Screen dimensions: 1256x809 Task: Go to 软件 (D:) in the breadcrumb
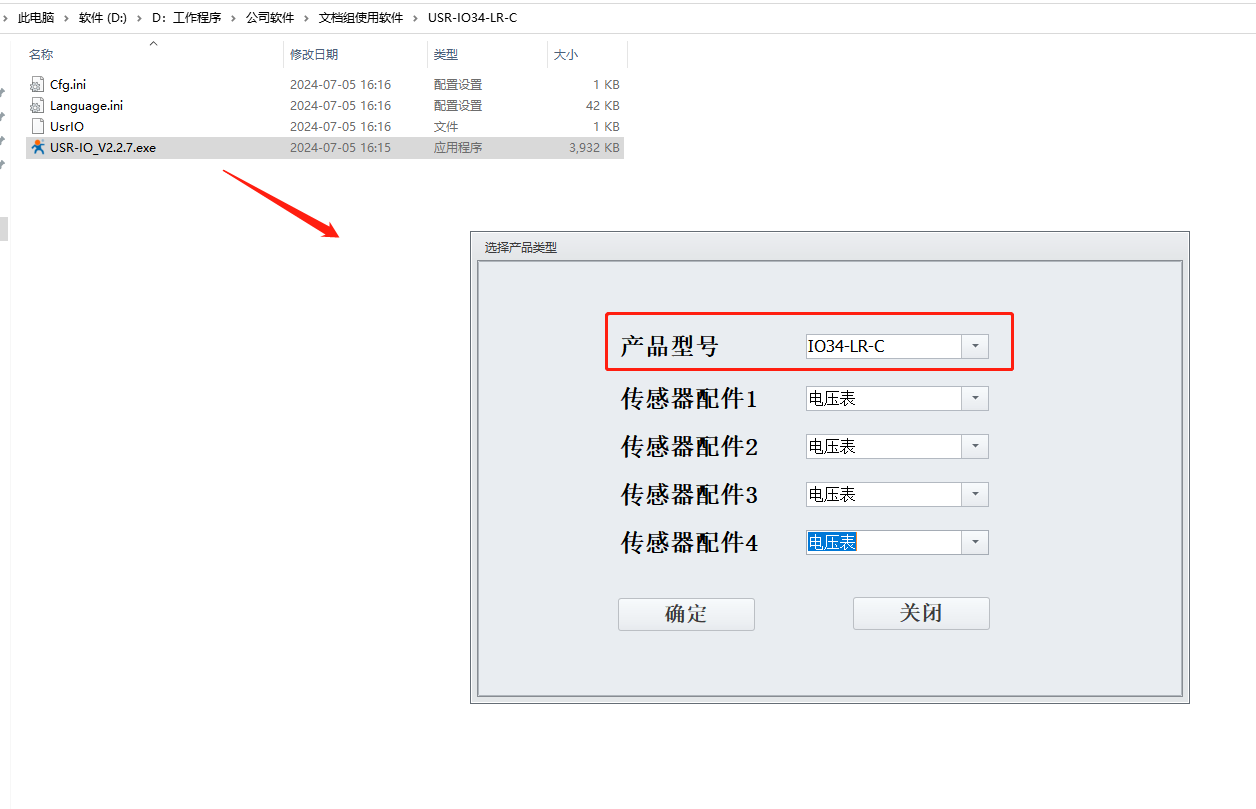click(x=103, y=18)
